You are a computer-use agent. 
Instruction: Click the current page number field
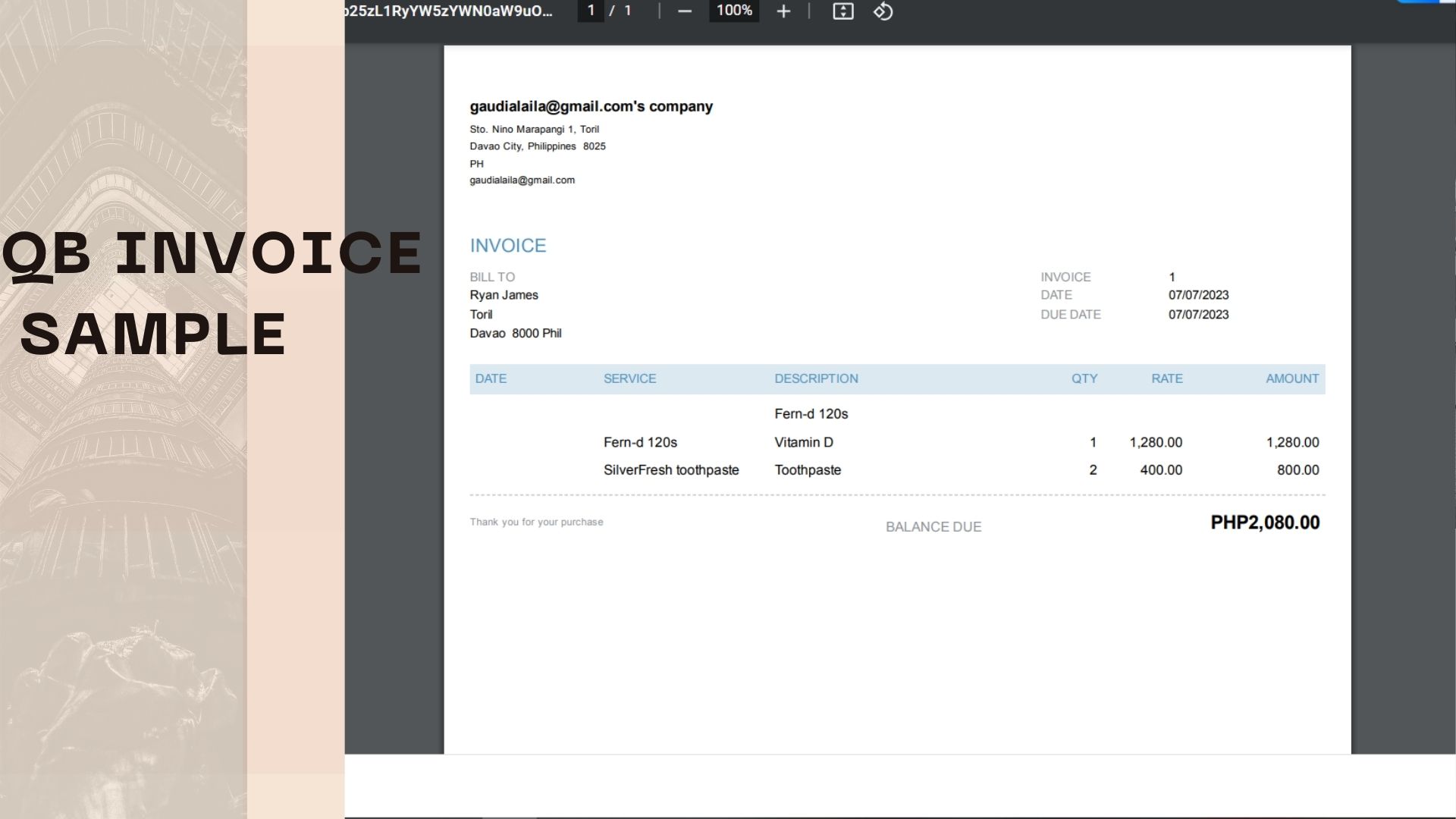pos(591,11)
